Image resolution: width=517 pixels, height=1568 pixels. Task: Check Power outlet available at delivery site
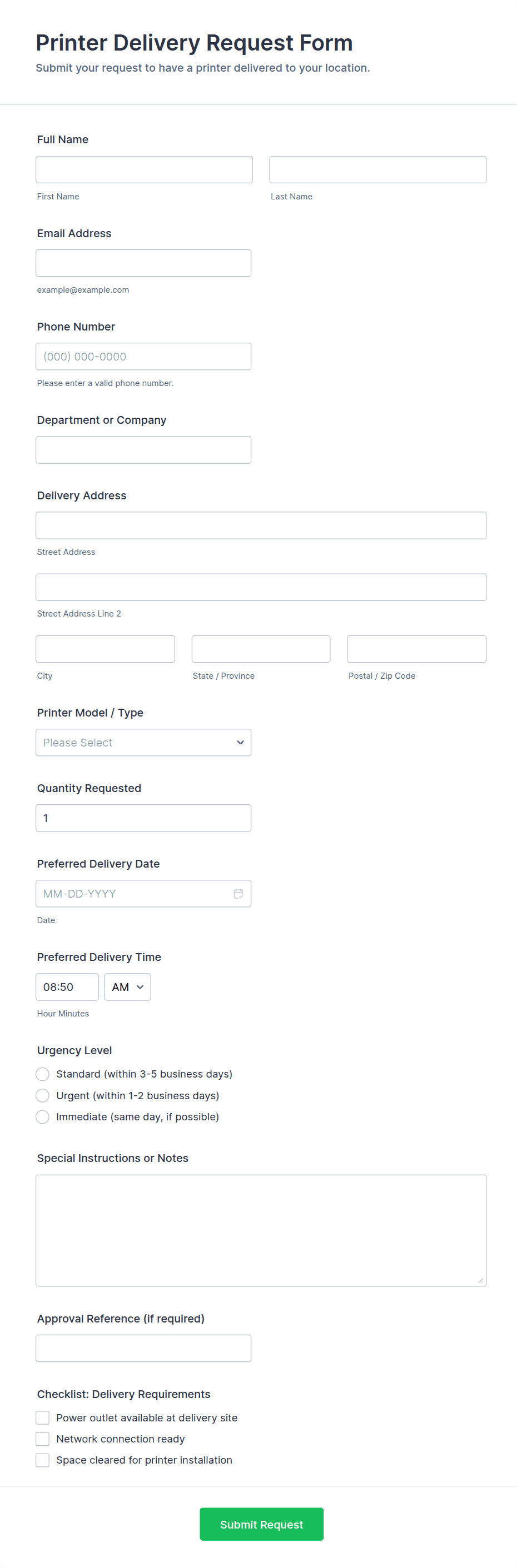pos(43,1417)
